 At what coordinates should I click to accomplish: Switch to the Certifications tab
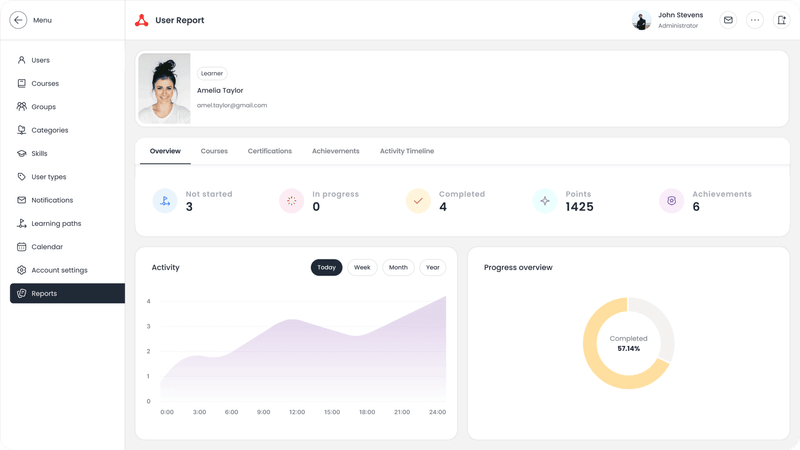270,151
